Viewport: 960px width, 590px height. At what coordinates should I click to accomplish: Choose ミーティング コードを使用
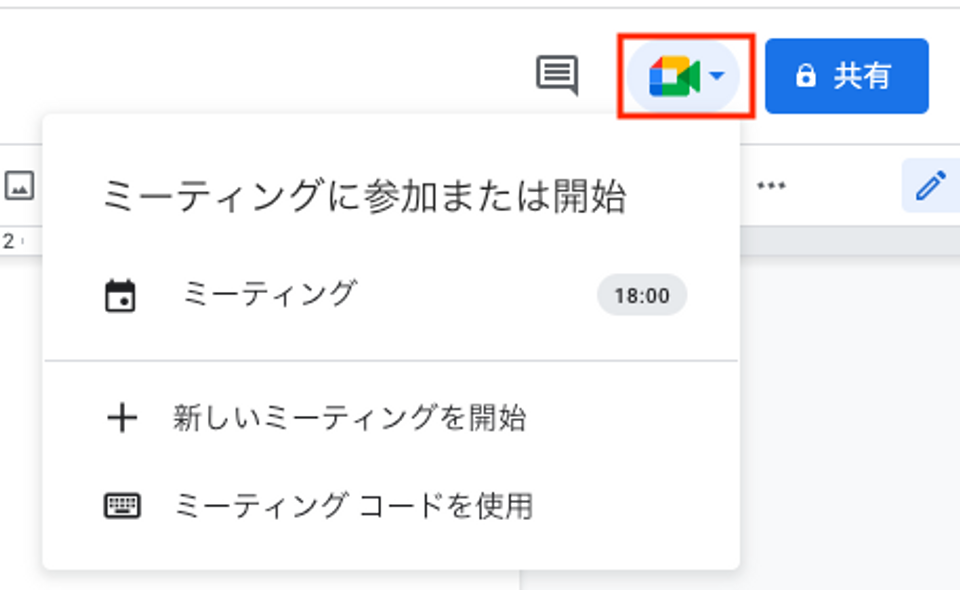pos(353,506)
